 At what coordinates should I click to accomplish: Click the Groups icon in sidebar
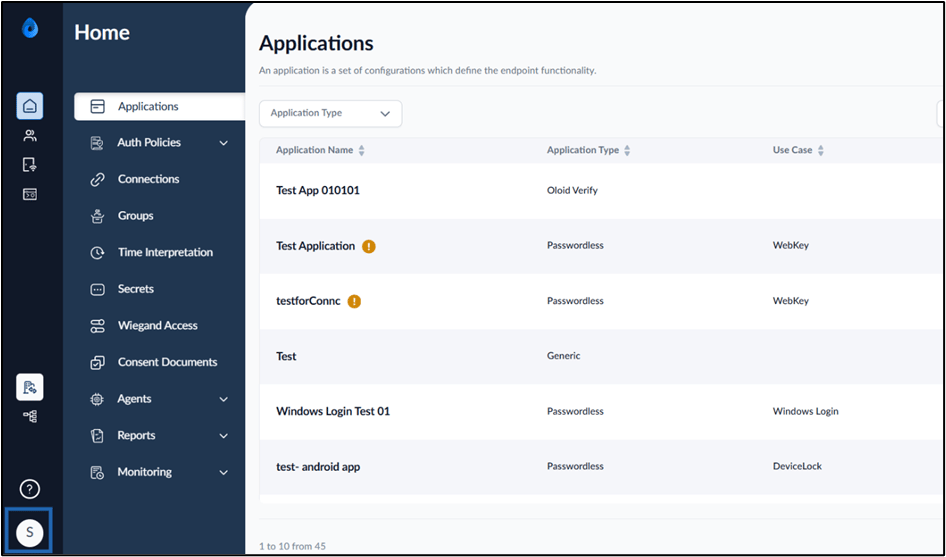click(97, 216)
